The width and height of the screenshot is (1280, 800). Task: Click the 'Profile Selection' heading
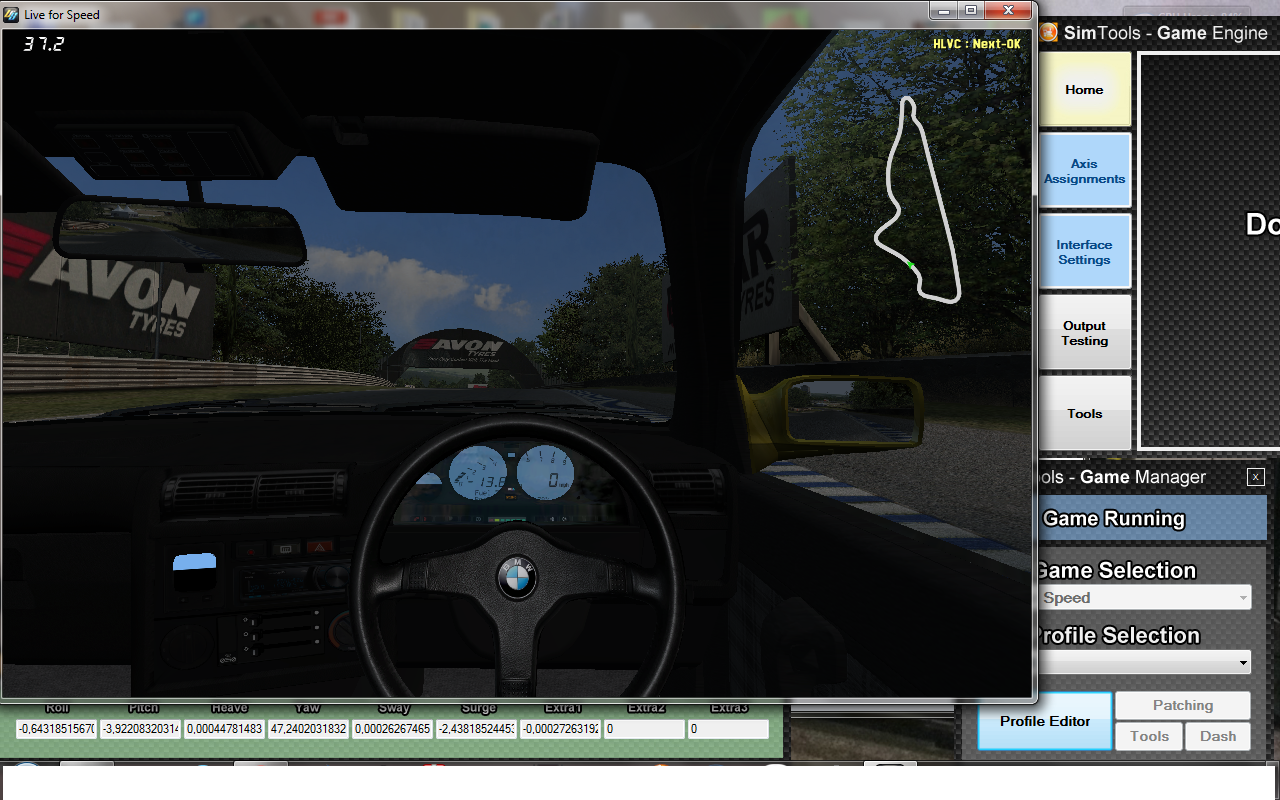[1115, 635]
